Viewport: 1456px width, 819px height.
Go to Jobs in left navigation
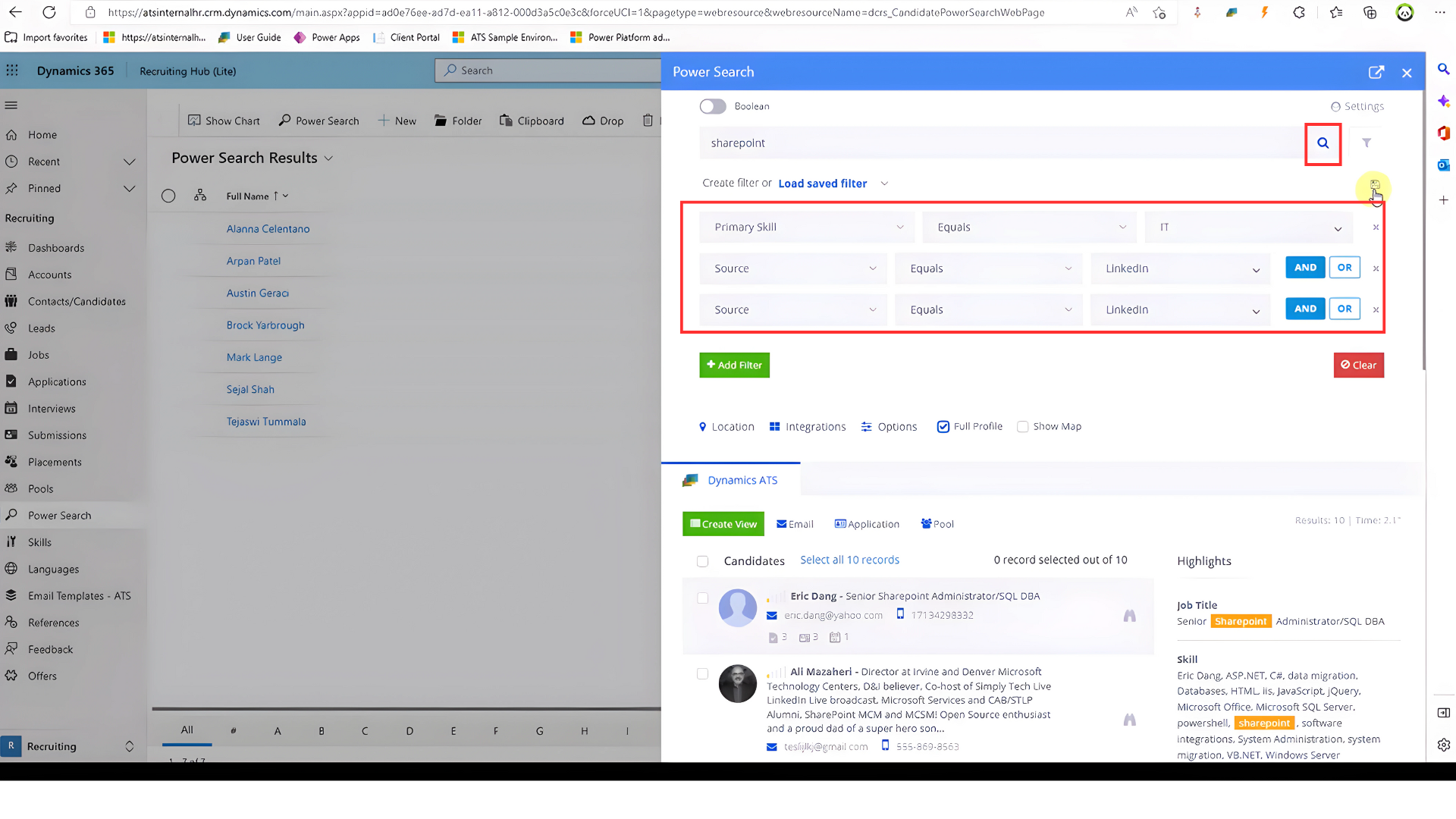[x=39, y=355]
